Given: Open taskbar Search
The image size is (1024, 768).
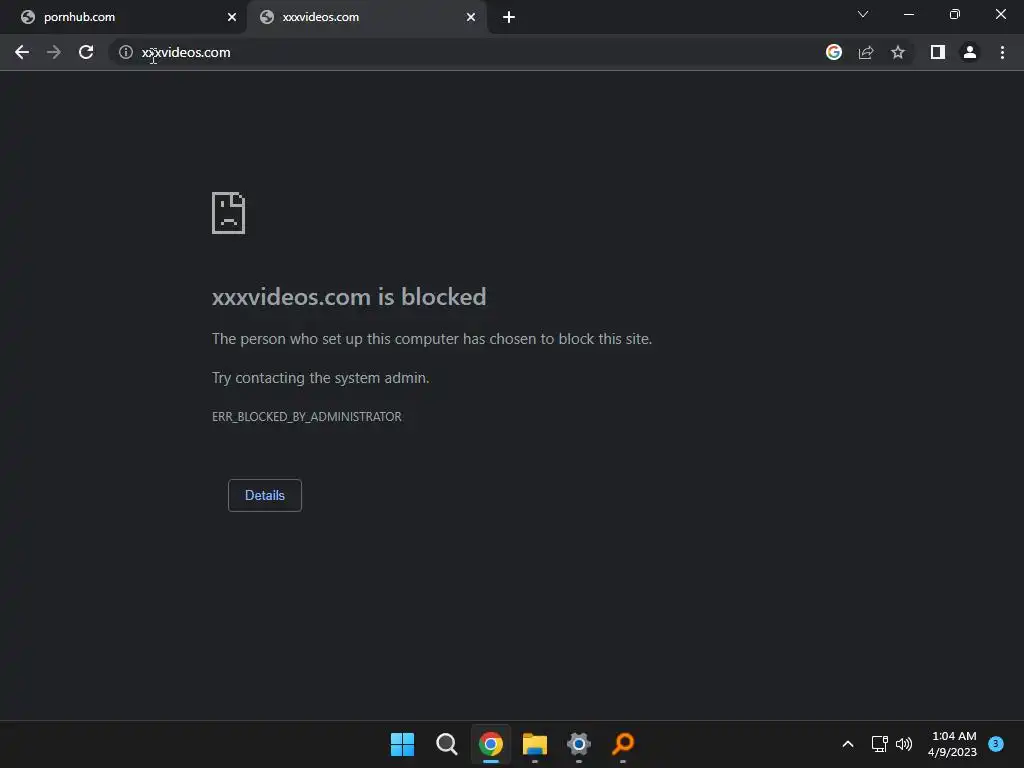Looking at the screenshot, I should coord(447,744).
